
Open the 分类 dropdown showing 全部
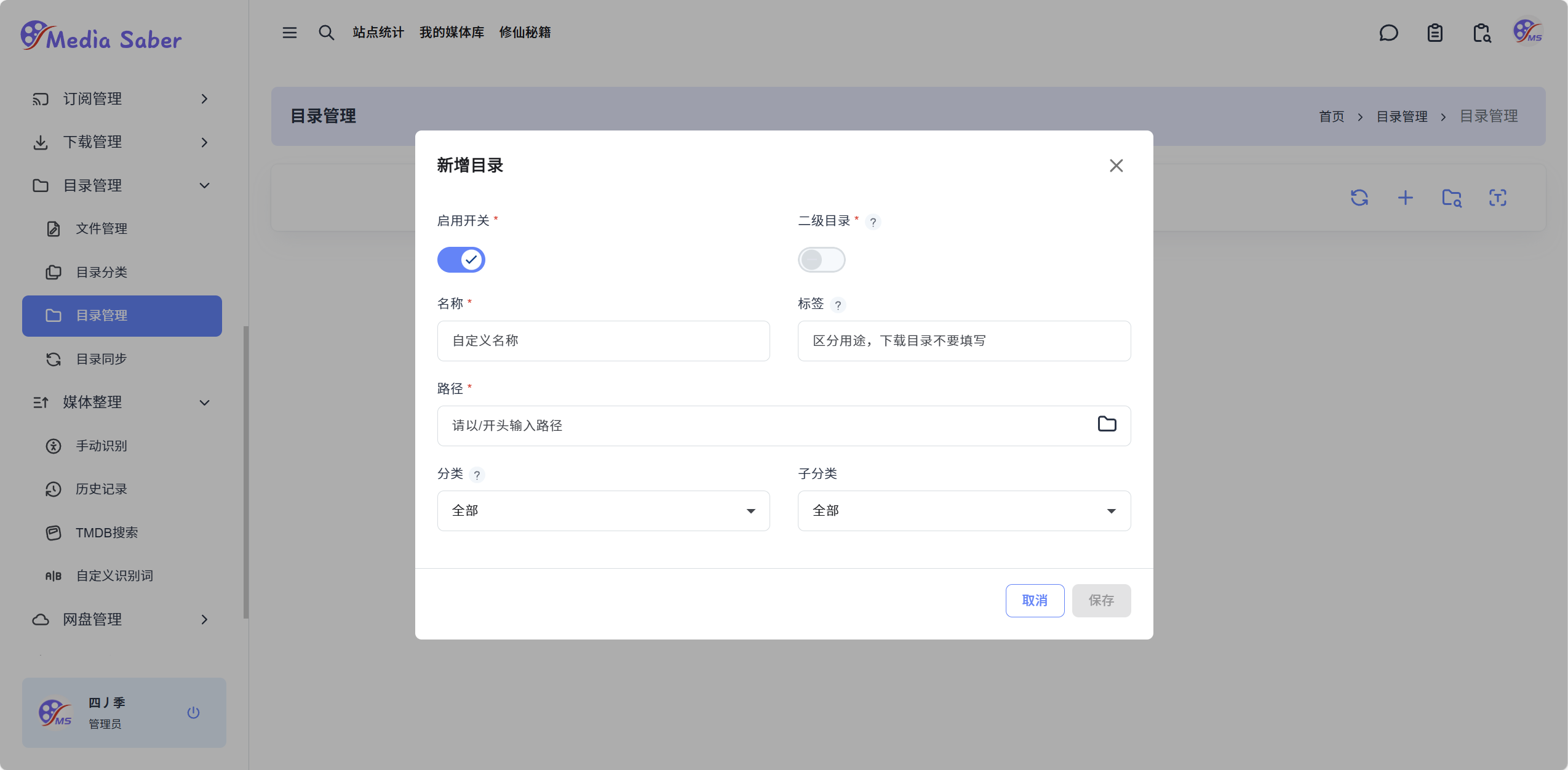coord(603,511)
